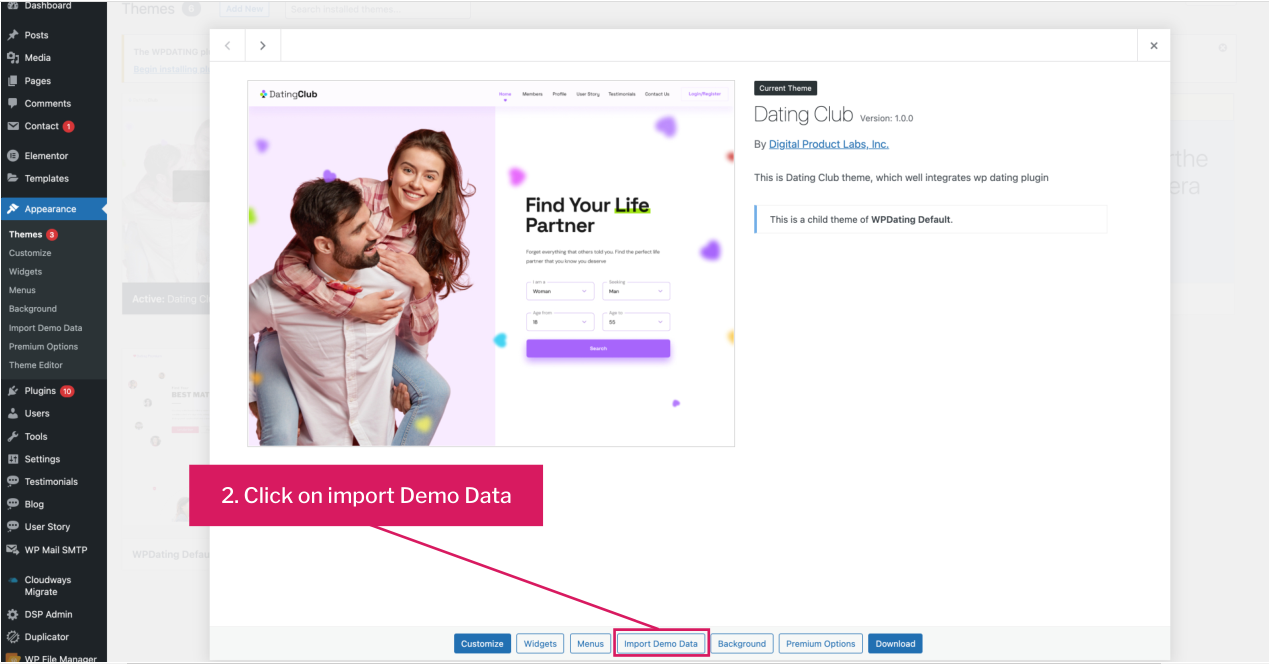Click the Users person icon
The height and width of the screenshot is (664, 1269).
pyautogui.click(x=13, y=413)
